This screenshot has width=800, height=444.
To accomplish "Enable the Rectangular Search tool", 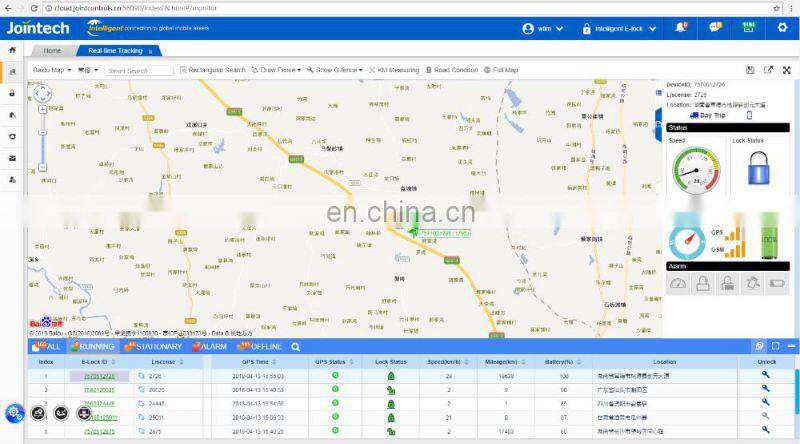I will pos(213,70).
